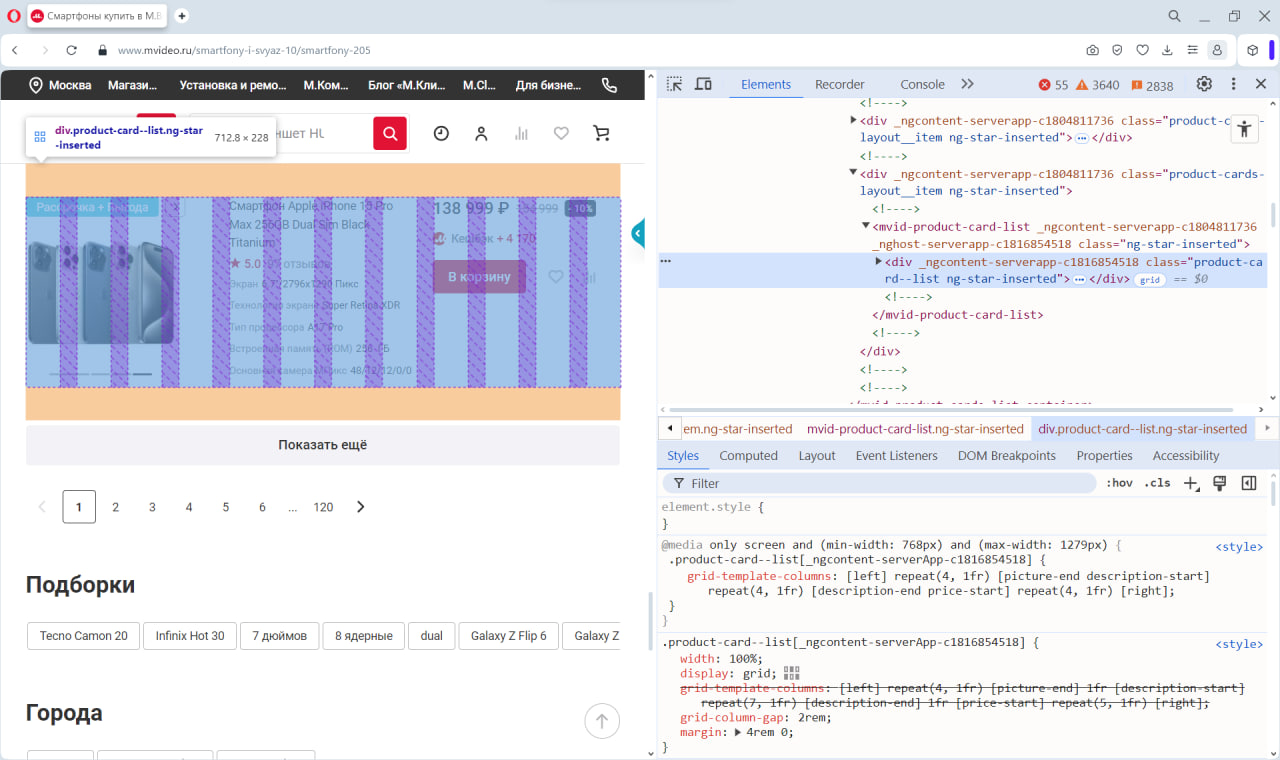Toggle :hov element state panel
This screenshot has height=760, width=1280.
coord(1119,483)
